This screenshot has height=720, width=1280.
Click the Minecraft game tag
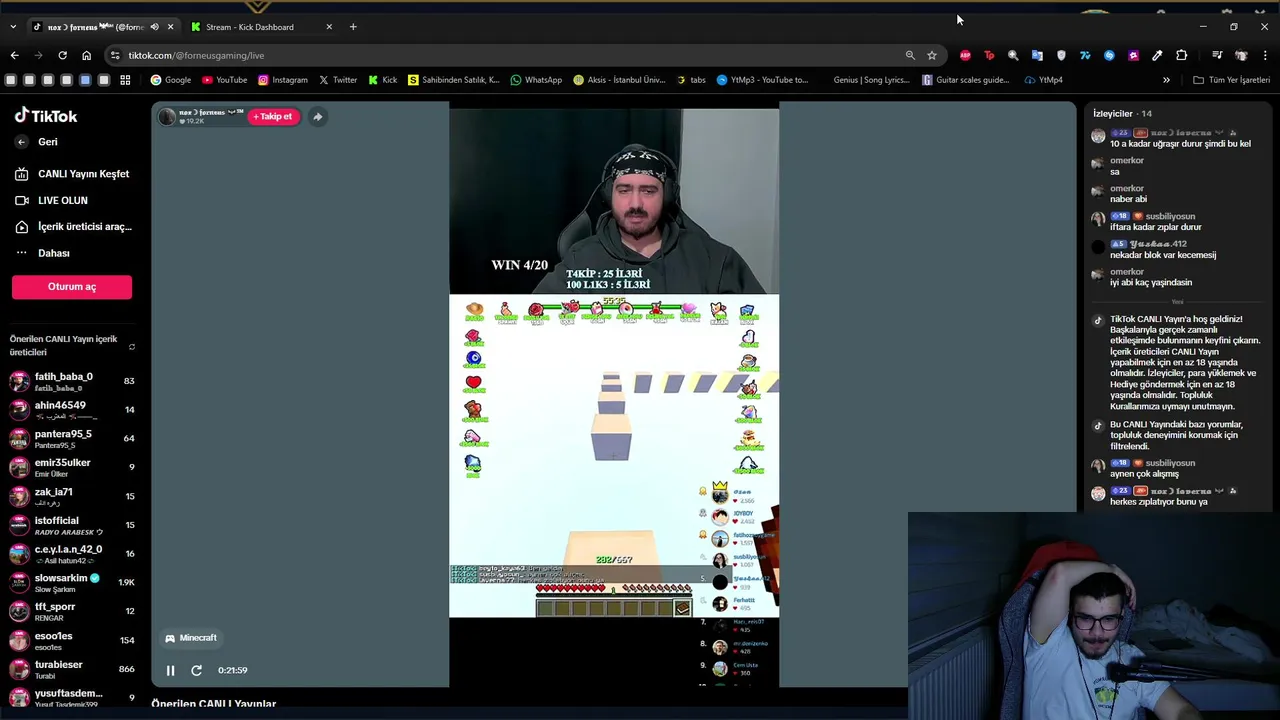click(191, 638)
